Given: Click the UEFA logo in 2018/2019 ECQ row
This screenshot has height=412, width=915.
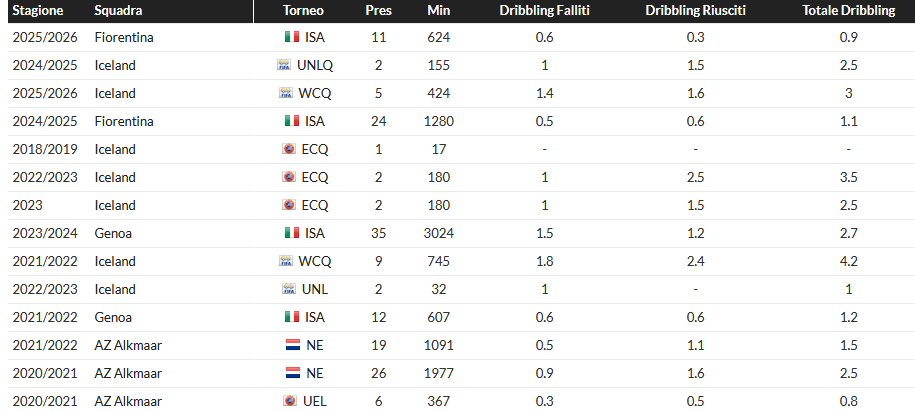Looking at the screenshot, I should point(291,149).
